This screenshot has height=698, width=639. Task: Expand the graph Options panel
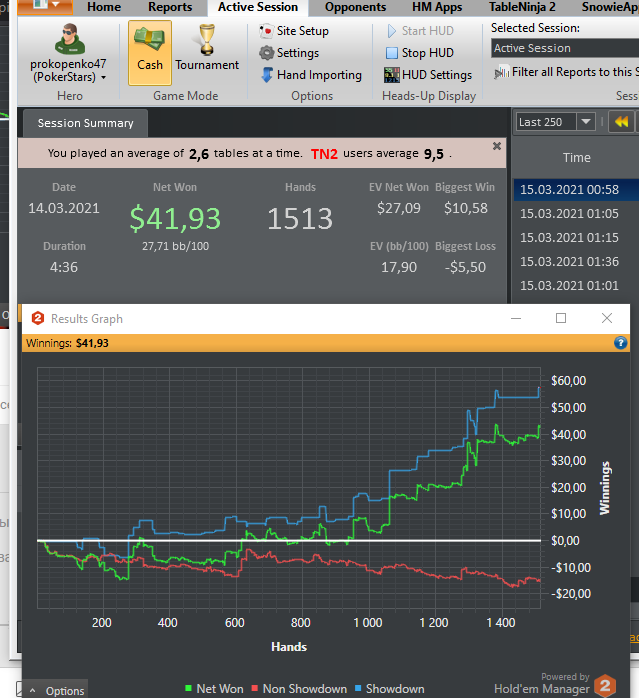(x=56, y=690)
